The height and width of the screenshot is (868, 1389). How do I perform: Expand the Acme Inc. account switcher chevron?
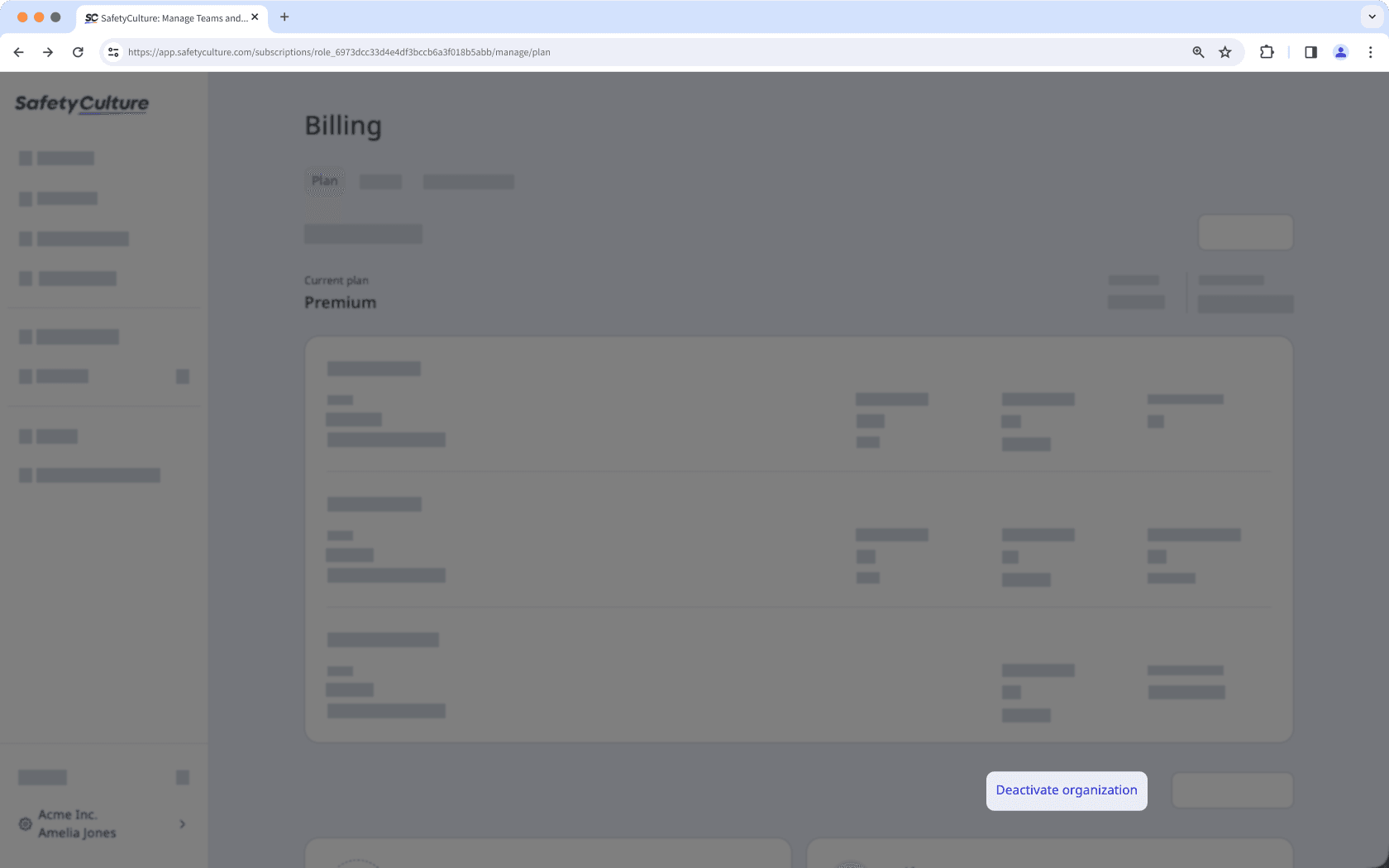pyautogui.click(x=182, y=823)
